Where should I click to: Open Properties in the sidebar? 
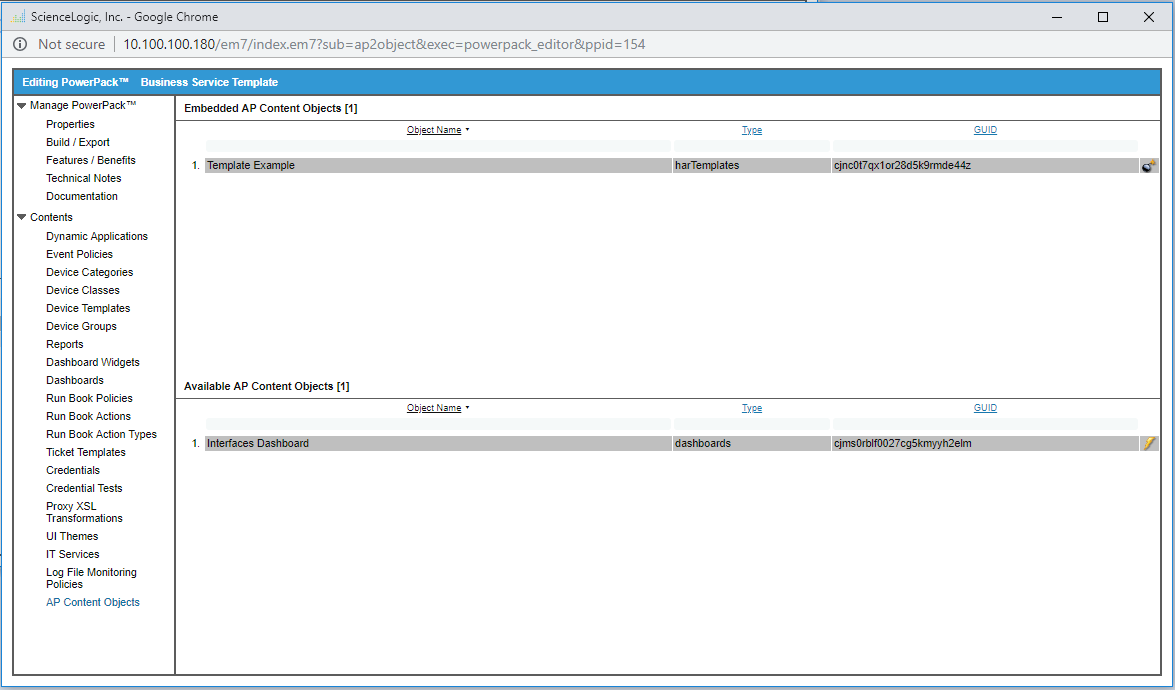tap(70, 124)
